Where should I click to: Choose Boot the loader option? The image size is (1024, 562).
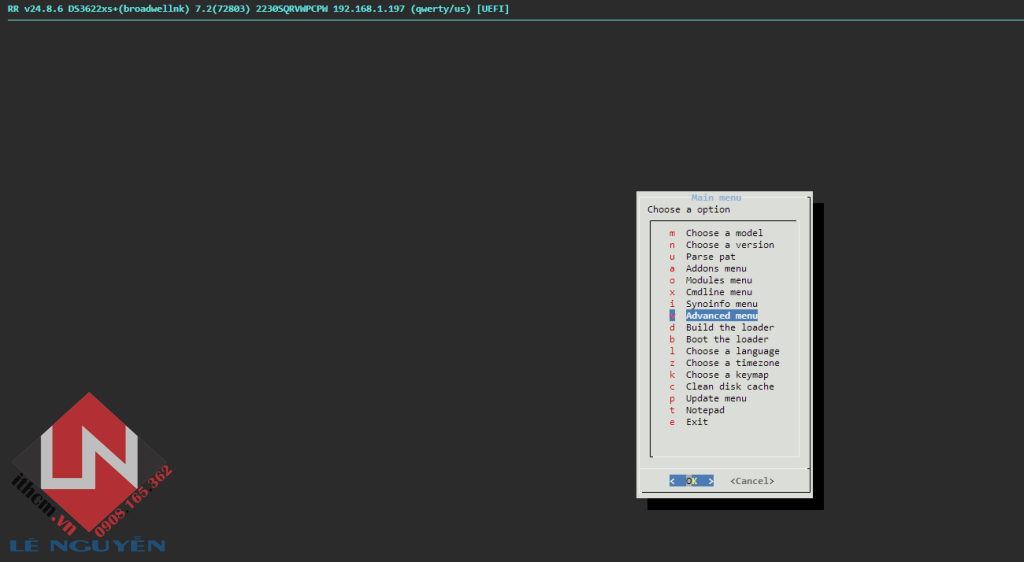click(x=727, y=339)
